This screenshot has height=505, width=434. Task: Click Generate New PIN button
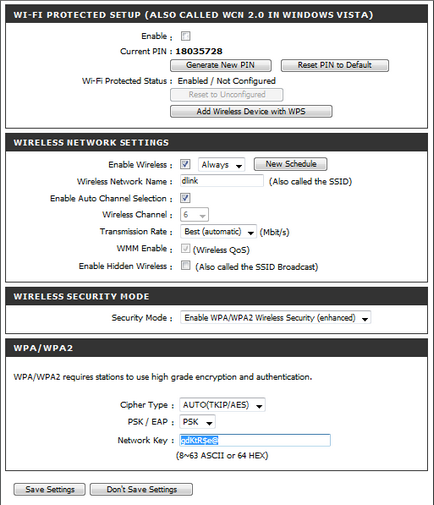pos(221,65)
